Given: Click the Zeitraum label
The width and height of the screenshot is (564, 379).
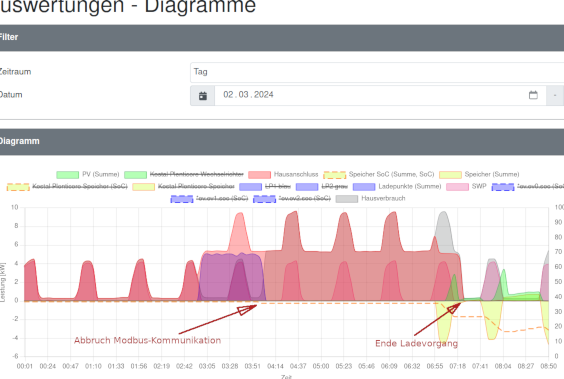Looking at the screenshot, I should click(x=15, y=72).
